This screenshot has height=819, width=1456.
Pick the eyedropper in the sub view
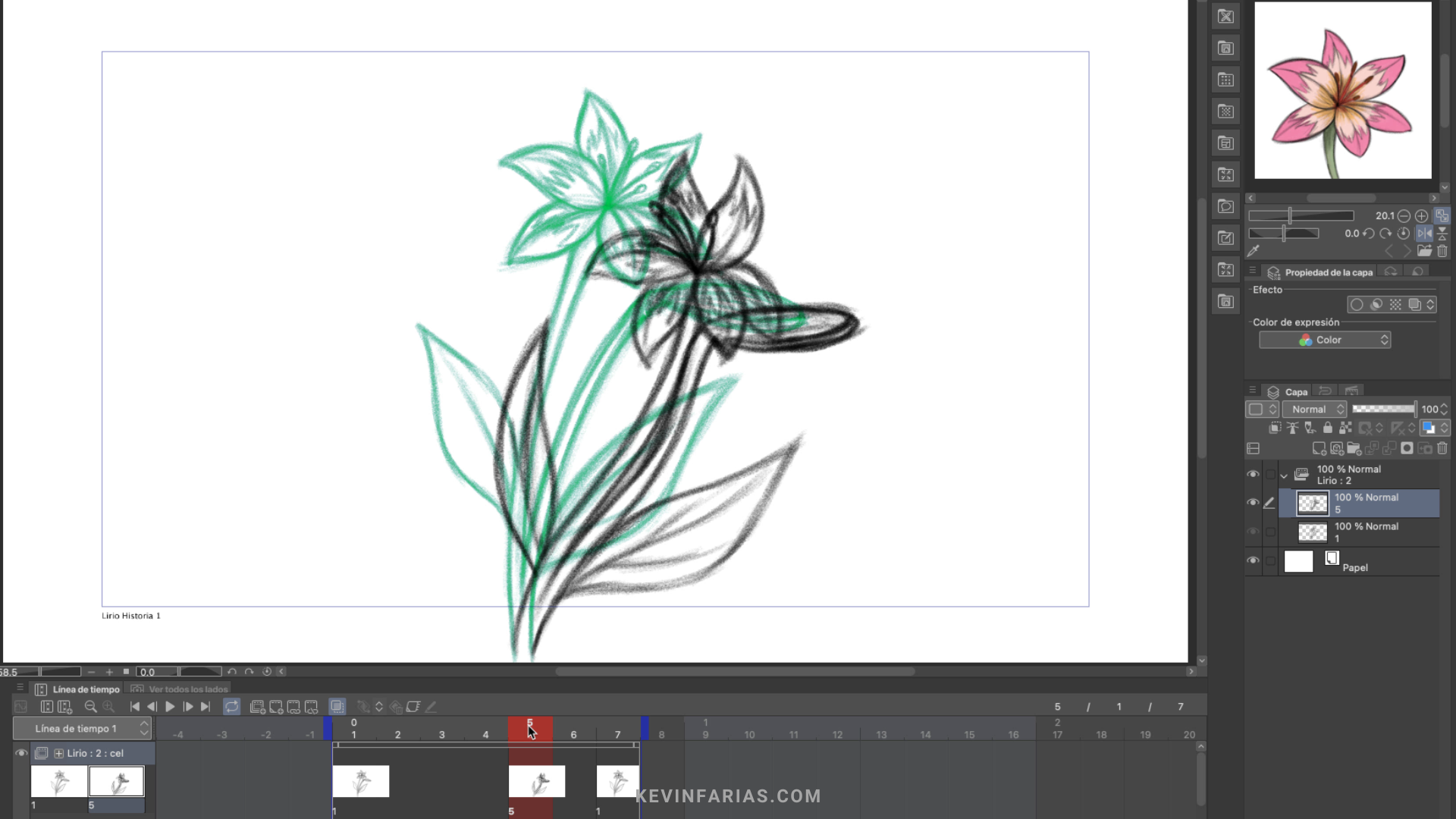click(1254, 251)
